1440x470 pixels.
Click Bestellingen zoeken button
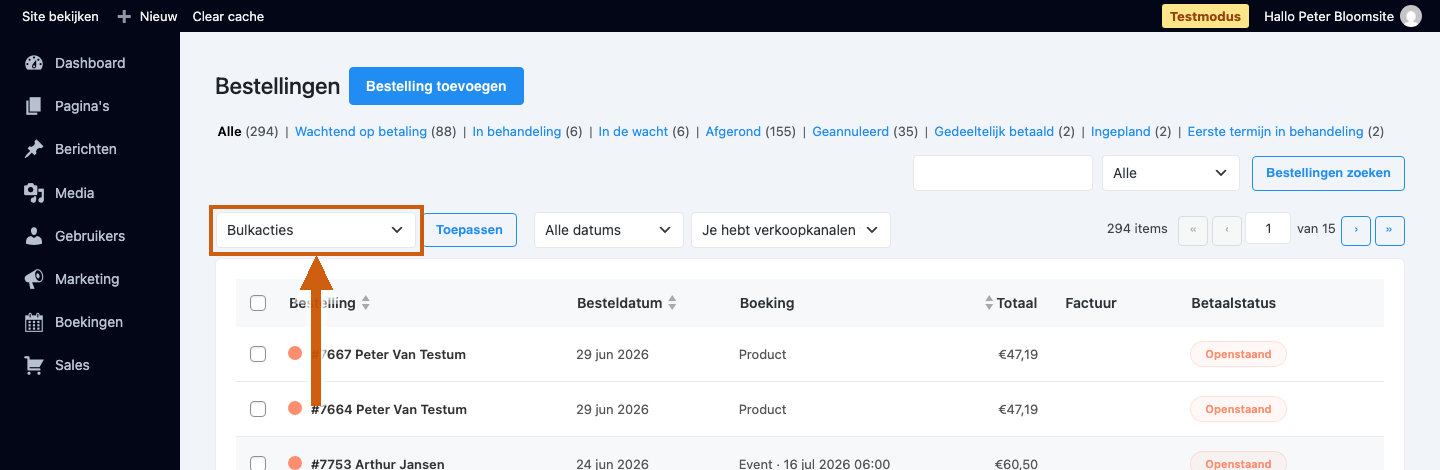point(1328,173)
